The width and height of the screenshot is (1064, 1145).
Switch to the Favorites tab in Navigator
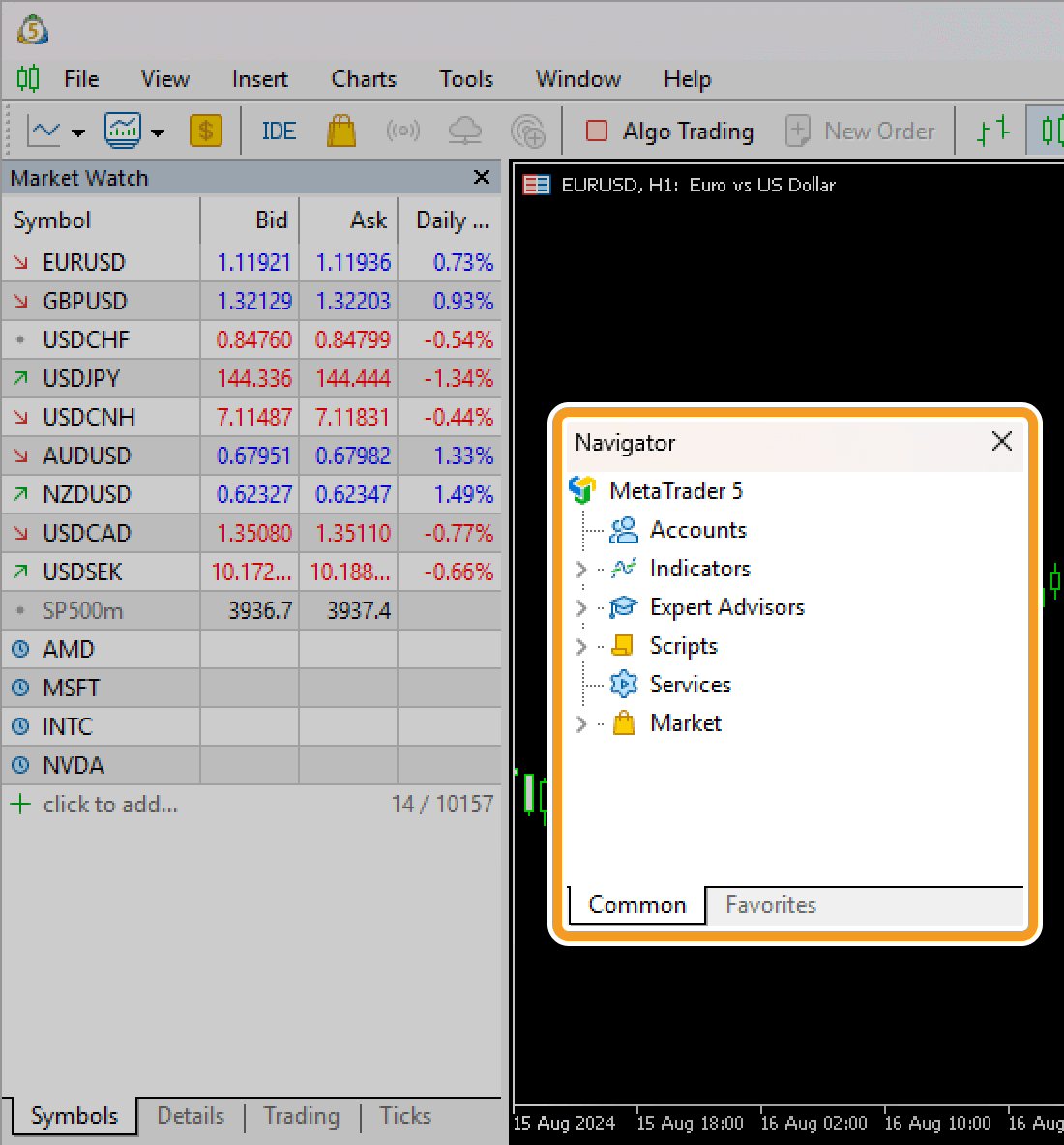770,905
